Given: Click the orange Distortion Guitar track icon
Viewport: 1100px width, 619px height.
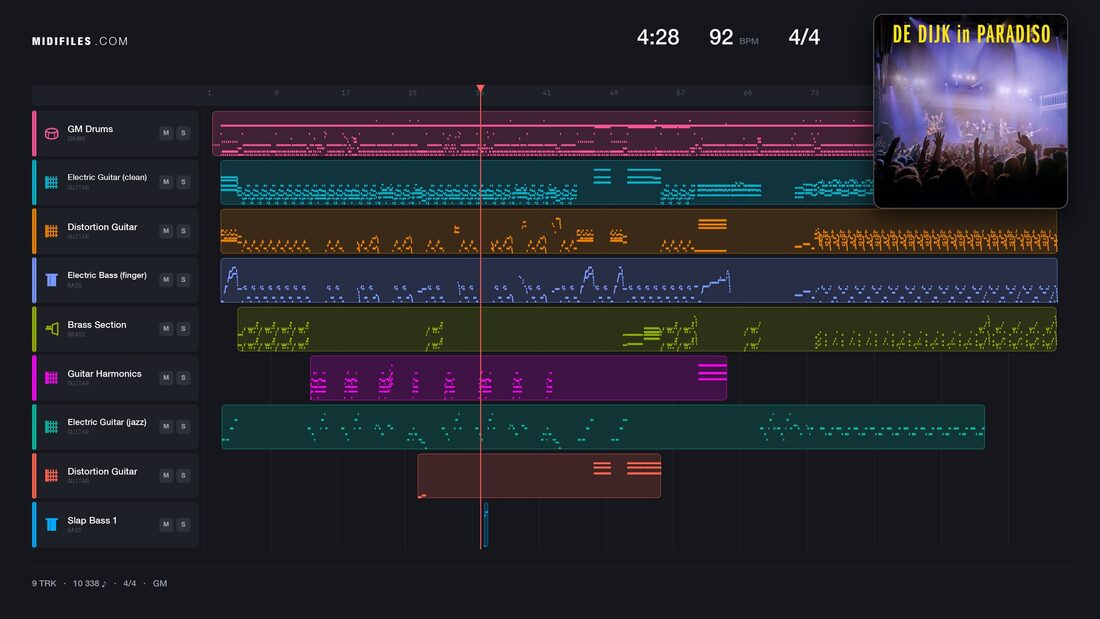Looking at the screenshot, I should click(x=51, y=231).
